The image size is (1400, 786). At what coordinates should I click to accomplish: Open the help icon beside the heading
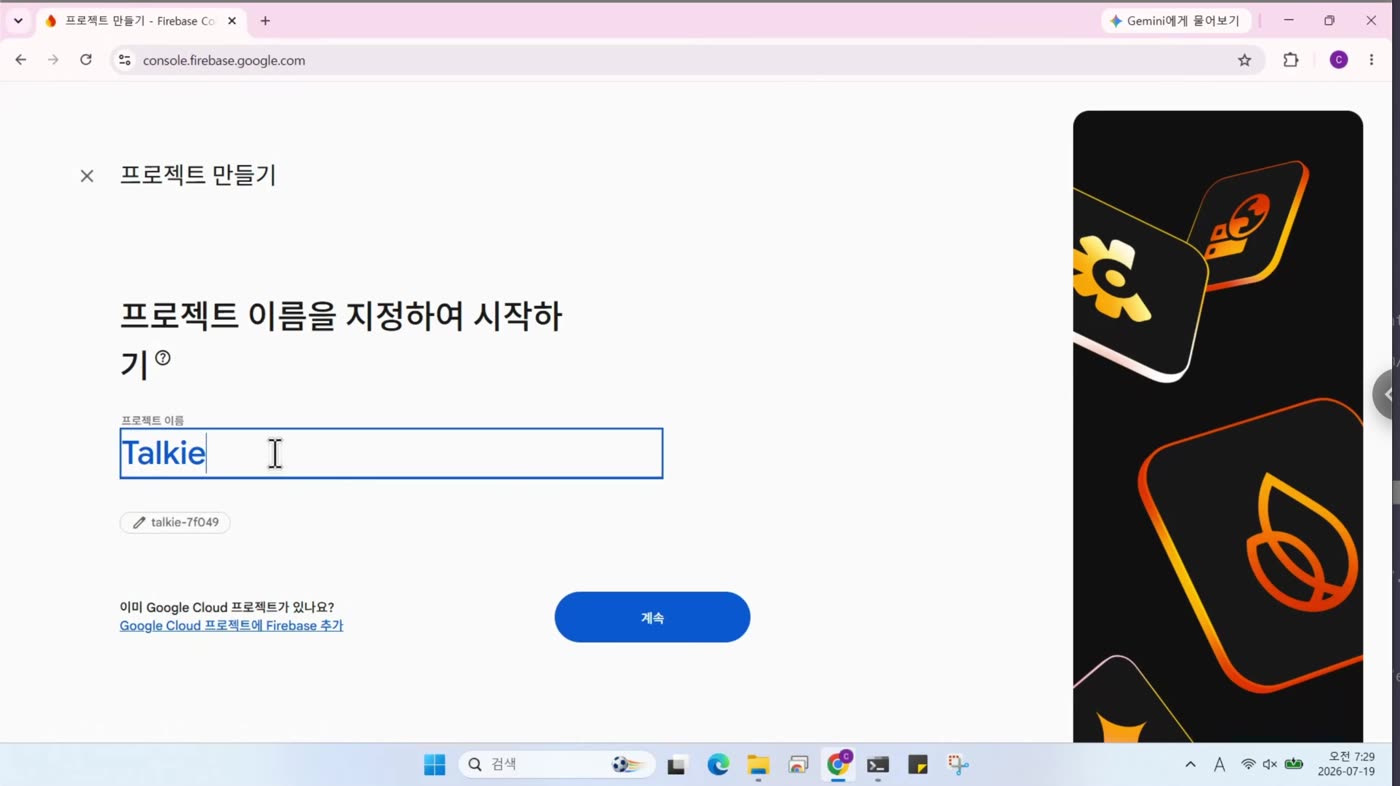[x=163, y=358]
